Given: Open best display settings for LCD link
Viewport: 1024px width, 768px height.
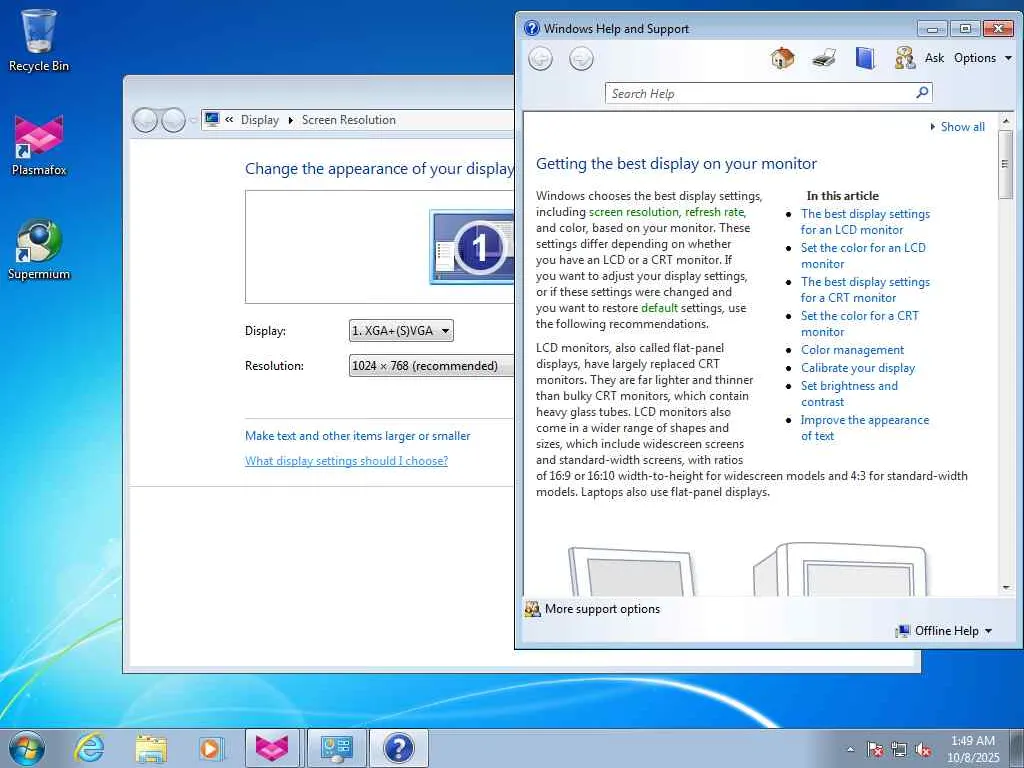Looking at the screenshot, I should [865, 222].
